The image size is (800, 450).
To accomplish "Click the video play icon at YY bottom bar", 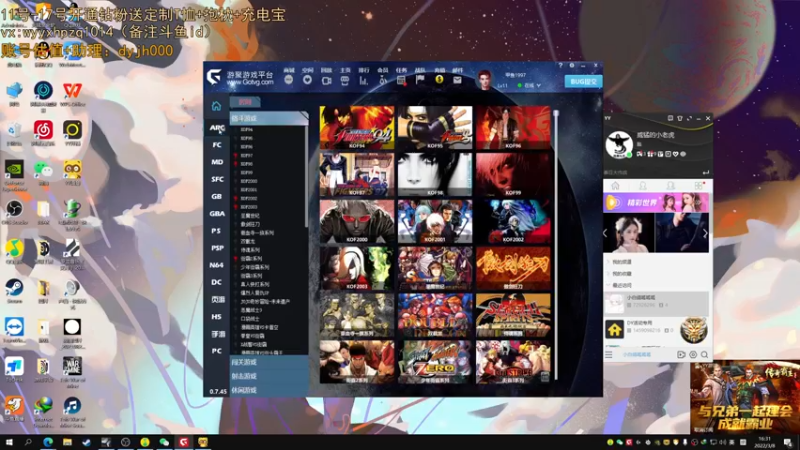I will tap(681, 355).
